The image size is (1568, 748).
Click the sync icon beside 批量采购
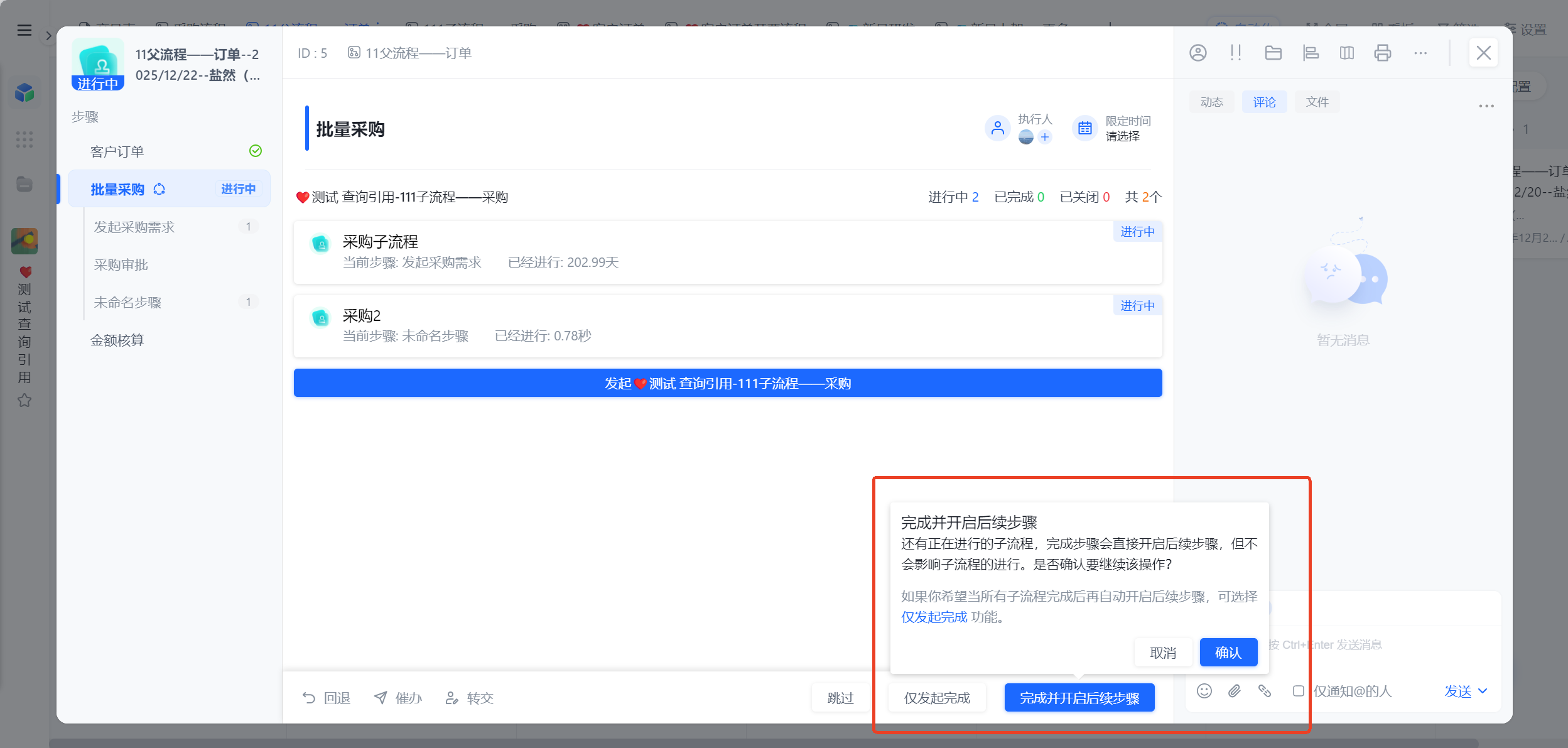(x=160, y=189)
